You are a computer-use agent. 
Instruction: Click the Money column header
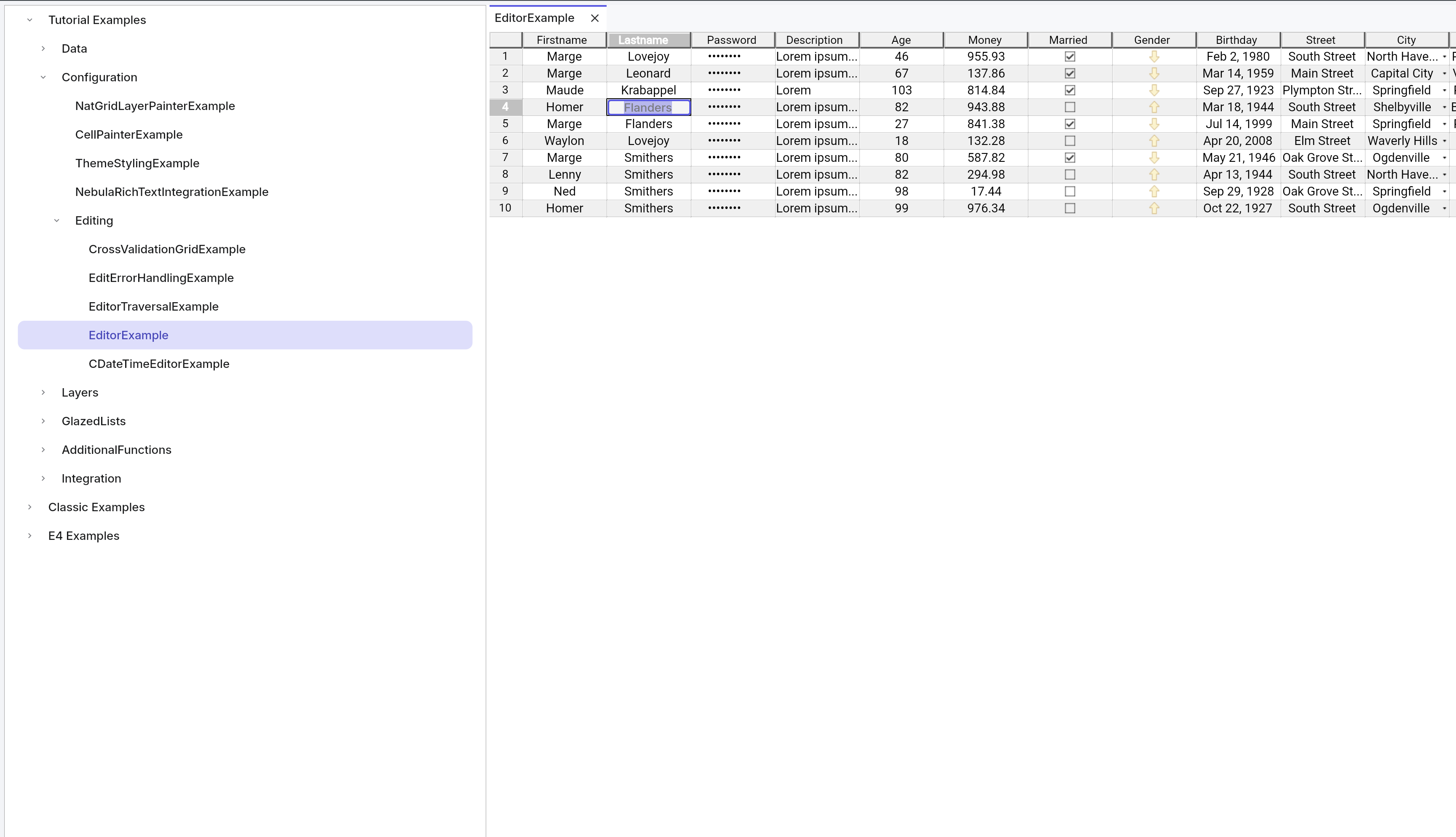click(985, 40)
